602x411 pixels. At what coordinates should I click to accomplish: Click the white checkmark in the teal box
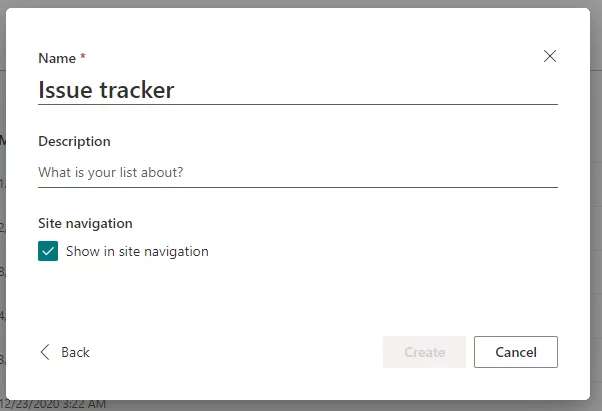point(48,251)
